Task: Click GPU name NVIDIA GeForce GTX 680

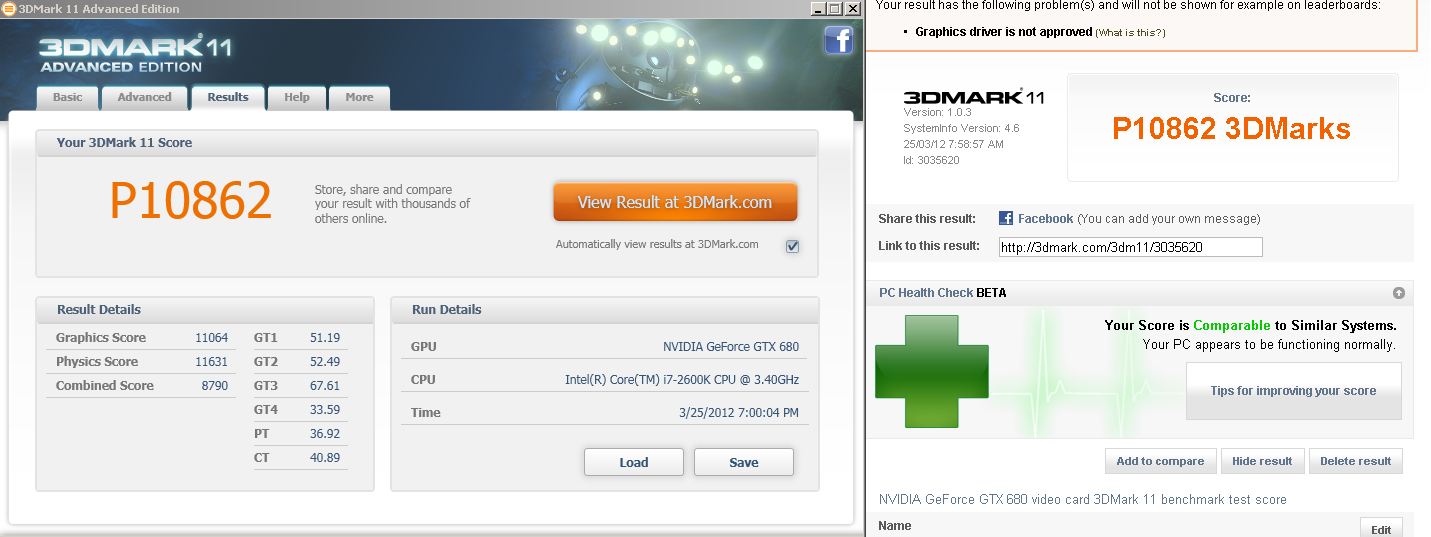Action: [731, 347]
